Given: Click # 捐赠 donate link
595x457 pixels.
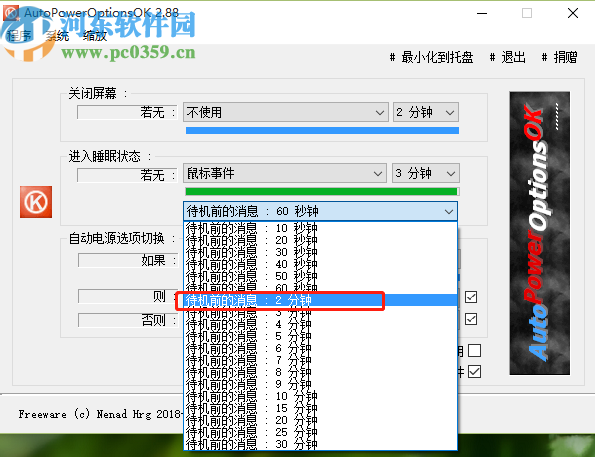Looking at the screenshot, I should [559, 57].
